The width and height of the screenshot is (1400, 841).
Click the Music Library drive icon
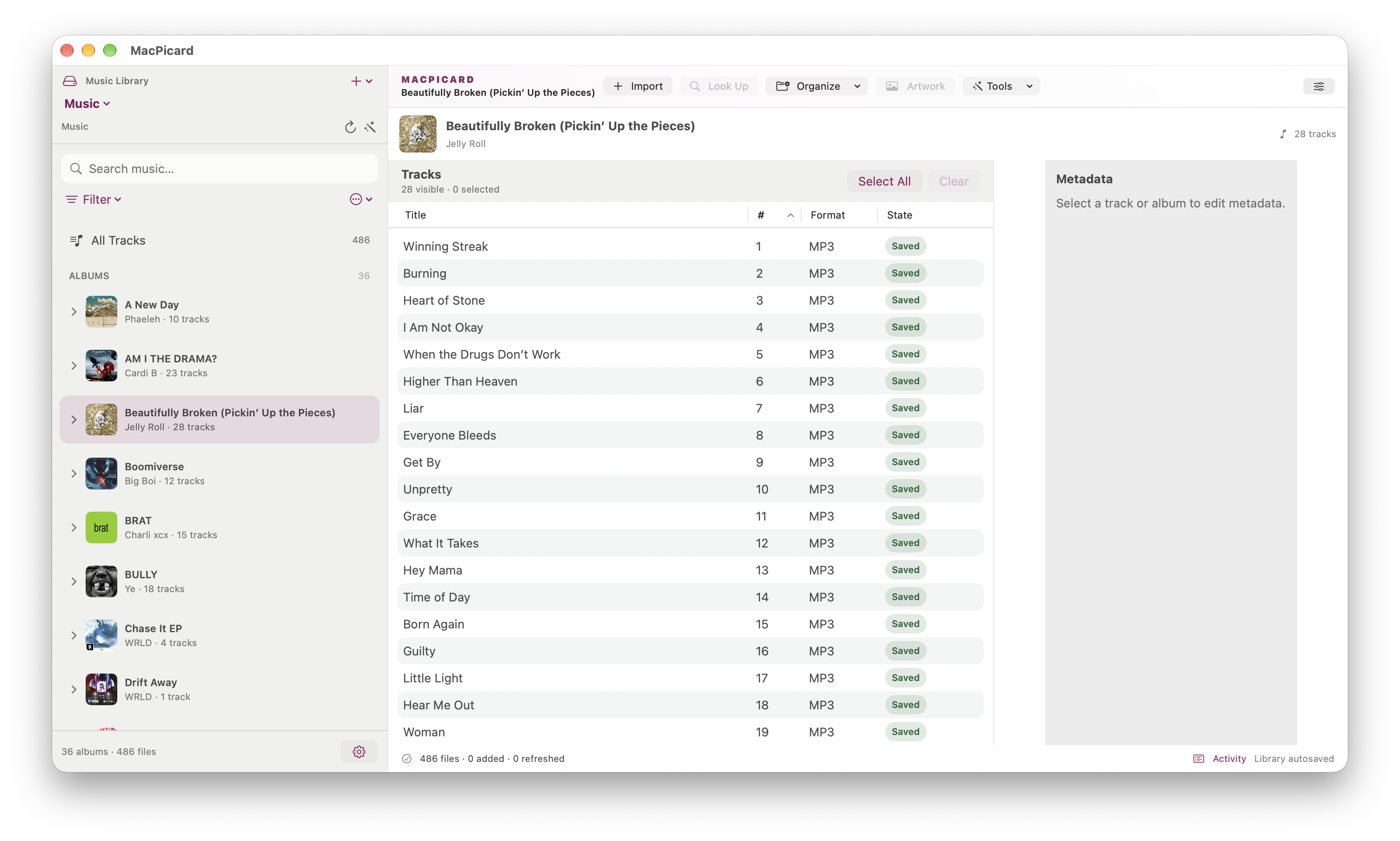(x=70, y=81)
